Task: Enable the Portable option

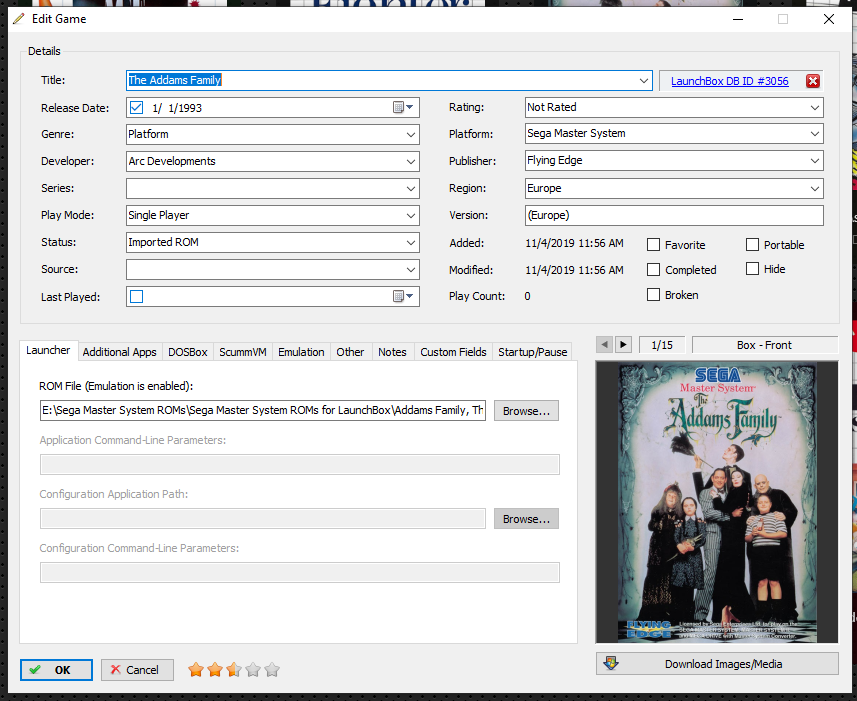Action: tap(753, 245)
